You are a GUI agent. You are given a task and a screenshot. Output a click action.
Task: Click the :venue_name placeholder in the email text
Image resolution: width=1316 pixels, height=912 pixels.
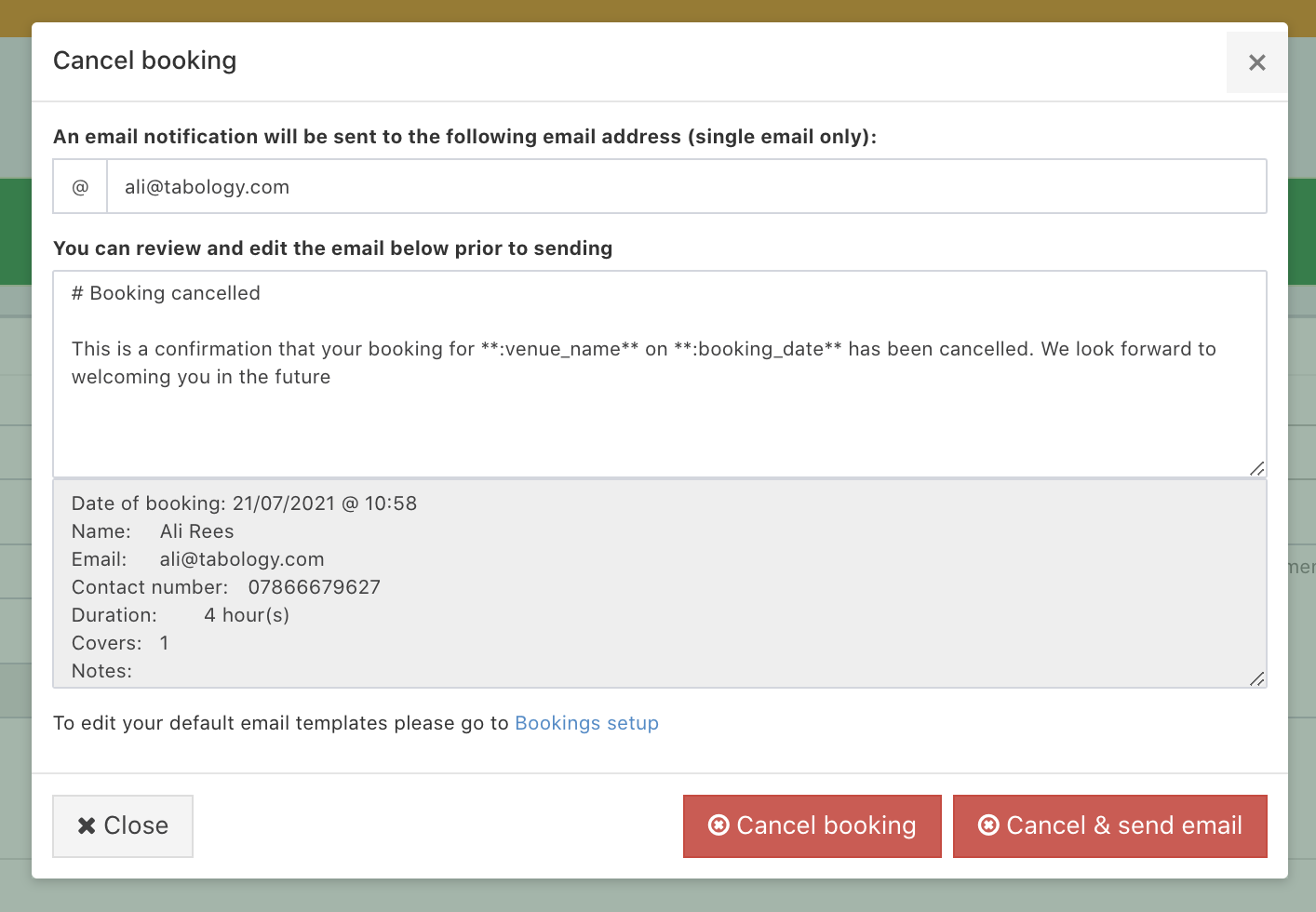559,349
